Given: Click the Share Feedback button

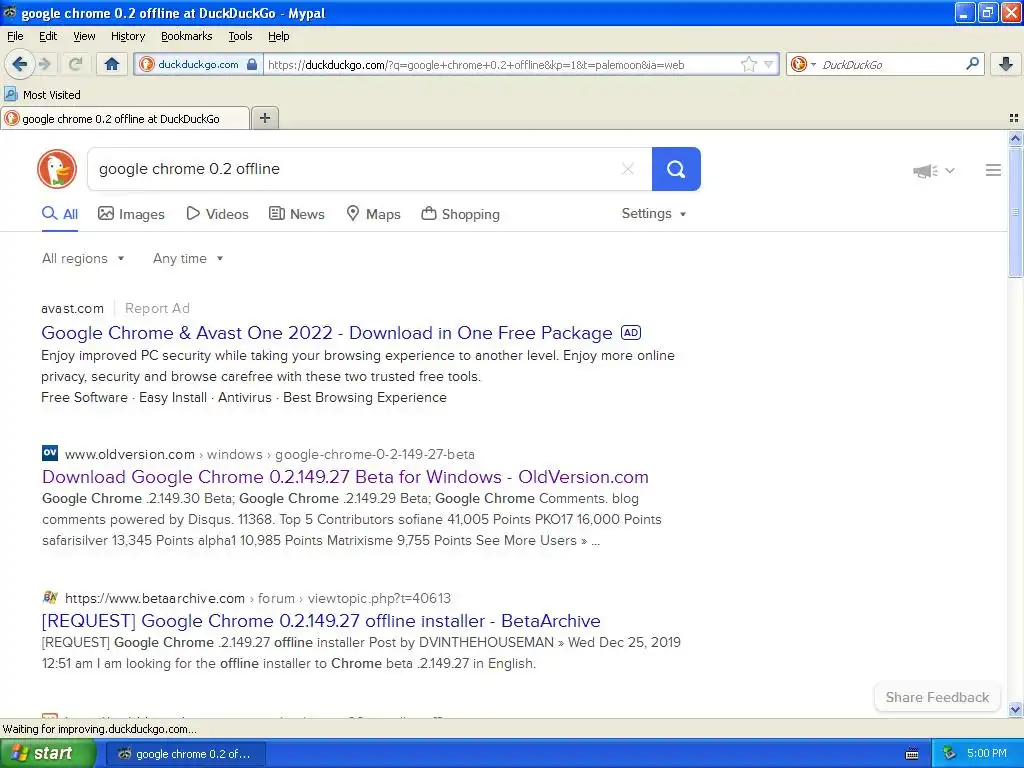Looking at the screenshot, I should [937, 697].
